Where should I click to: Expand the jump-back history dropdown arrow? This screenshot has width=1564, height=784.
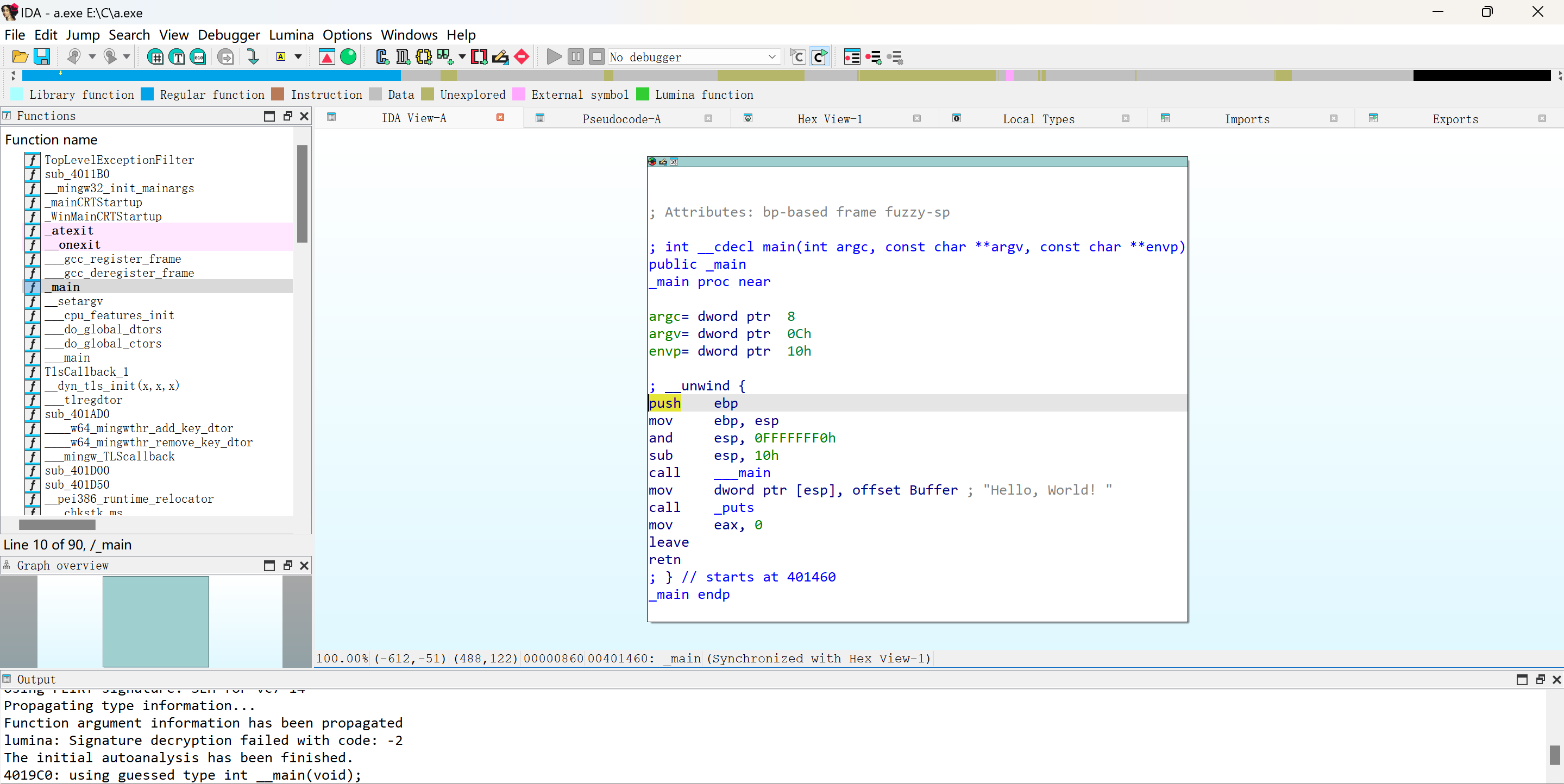(92, 57)
